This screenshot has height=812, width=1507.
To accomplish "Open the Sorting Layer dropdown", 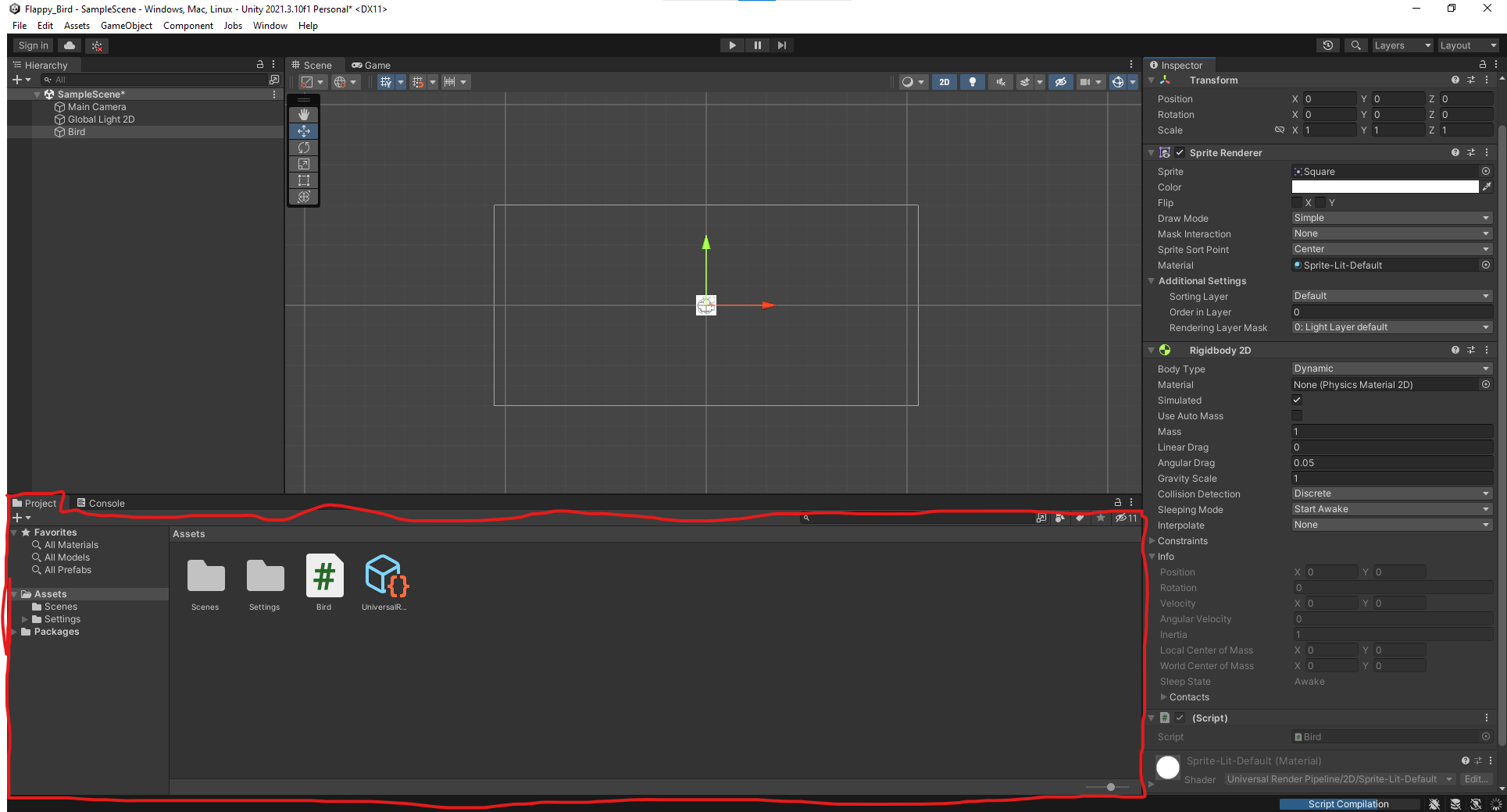I will (x=1392, y=296).
